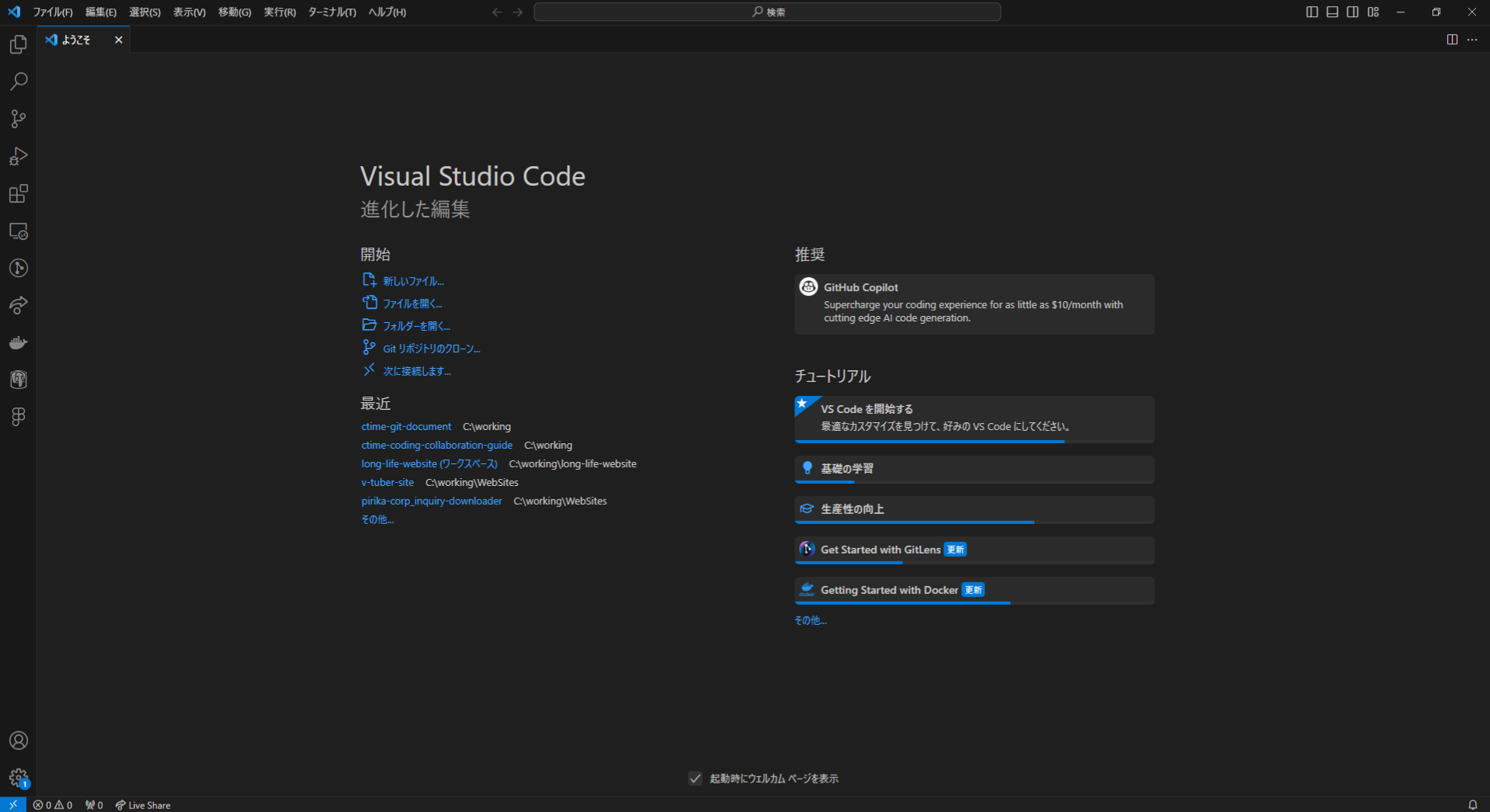Click the command center search box
Viewport: 1490px width, 812px height.
point(767,12)
